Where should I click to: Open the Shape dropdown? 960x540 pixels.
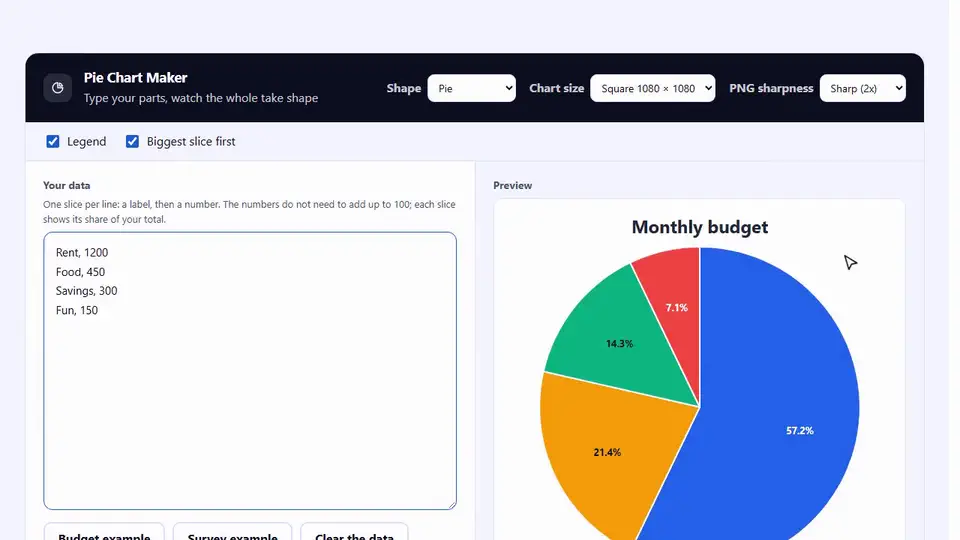[x=471, y=88]
